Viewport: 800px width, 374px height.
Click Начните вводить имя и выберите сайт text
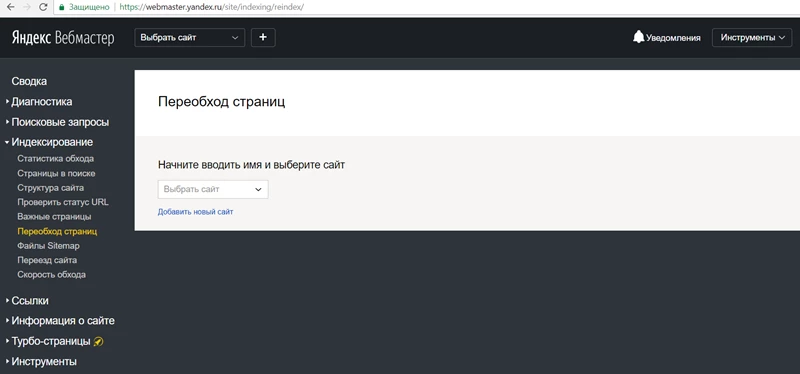252,165
